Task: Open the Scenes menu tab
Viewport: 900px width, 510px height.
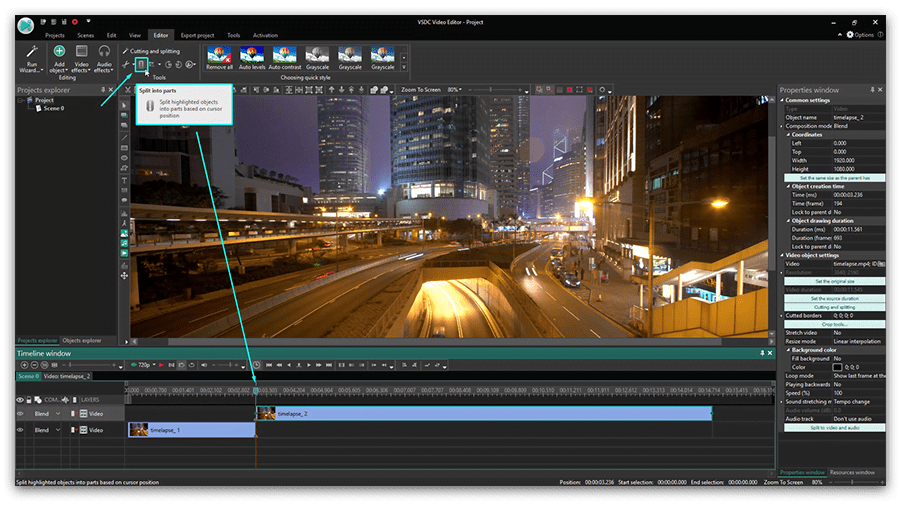Action: 86,36
